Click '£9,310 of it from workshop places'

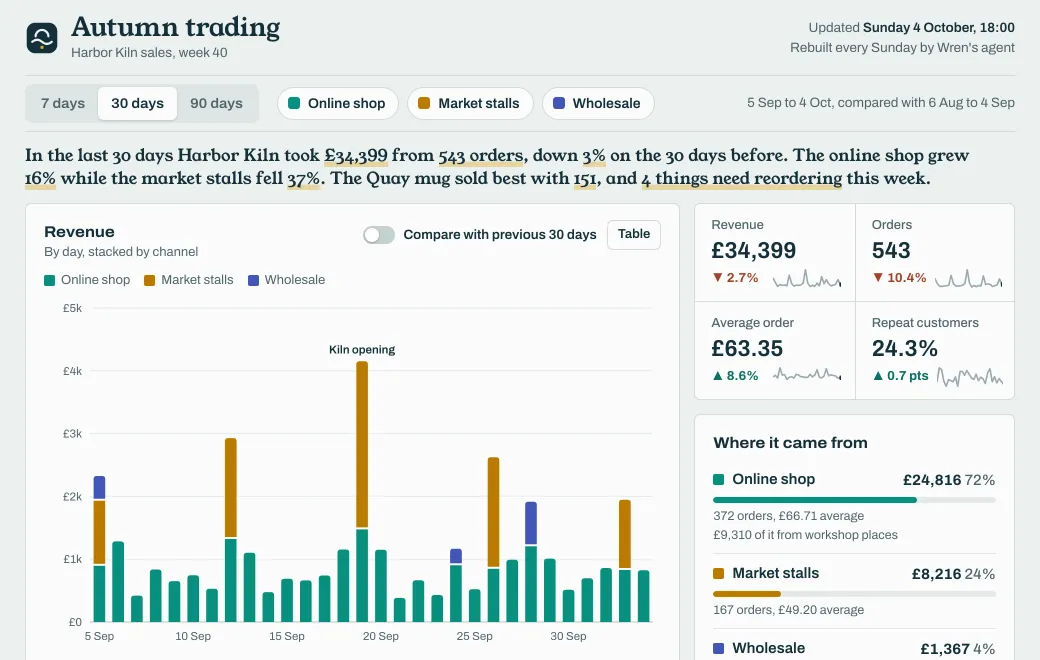tap(805, 535)
